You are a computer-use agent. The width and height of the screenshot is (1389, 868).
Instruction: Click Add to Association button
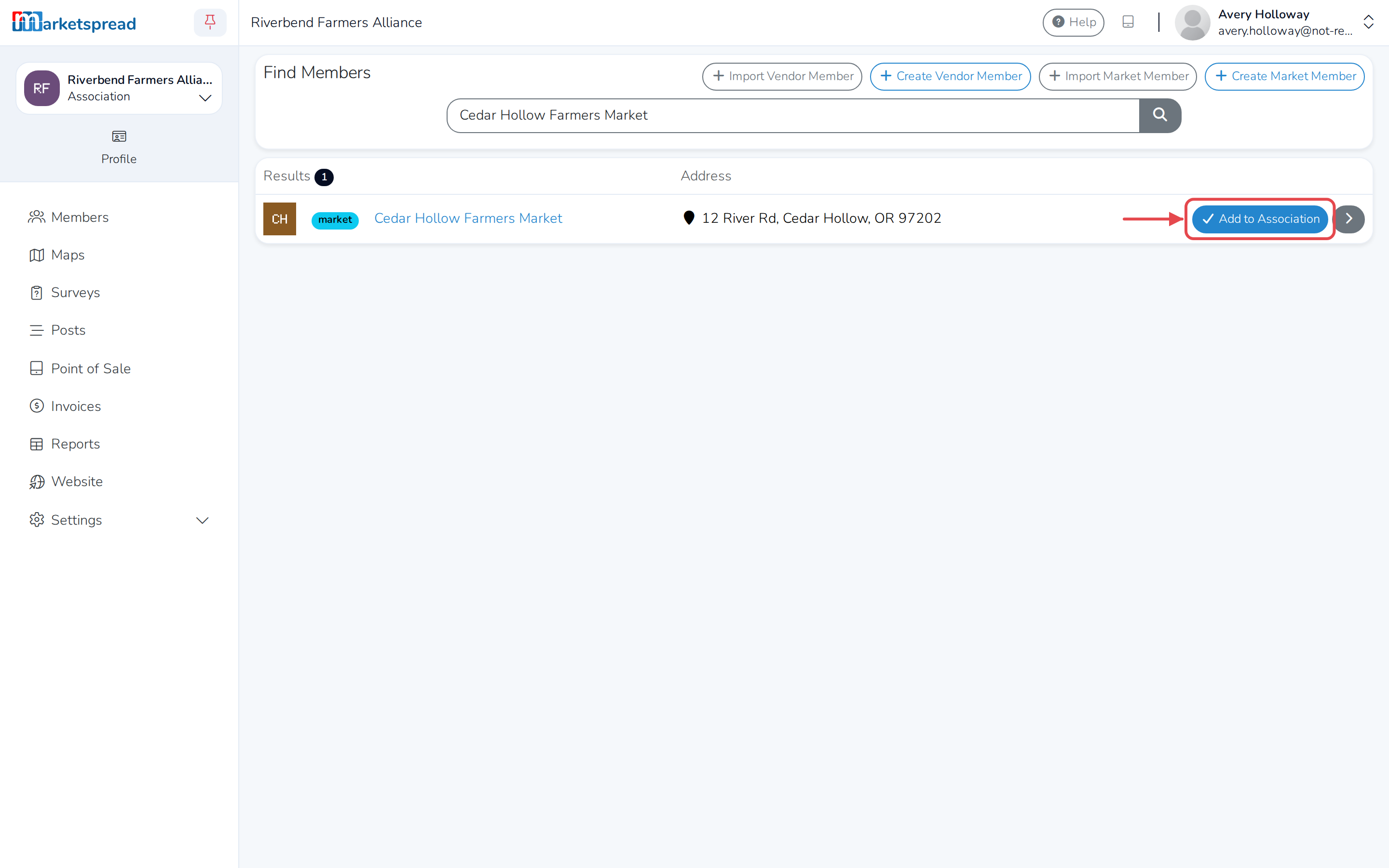pos(1260,219)
